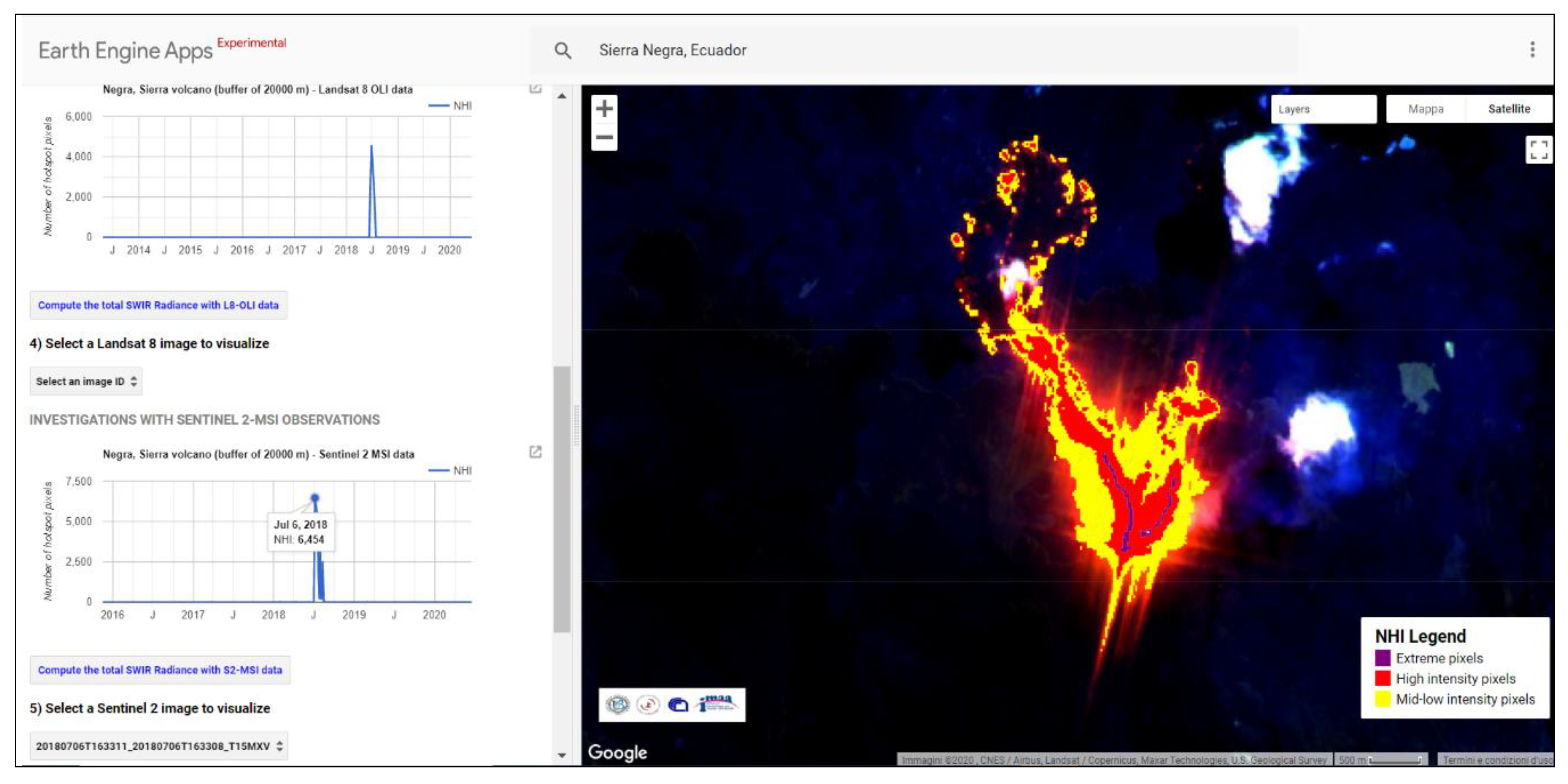Open the three-dot overflow menu
Image resolution: width=1568 pixels, height=784 pixels.
coord(1532,49)
